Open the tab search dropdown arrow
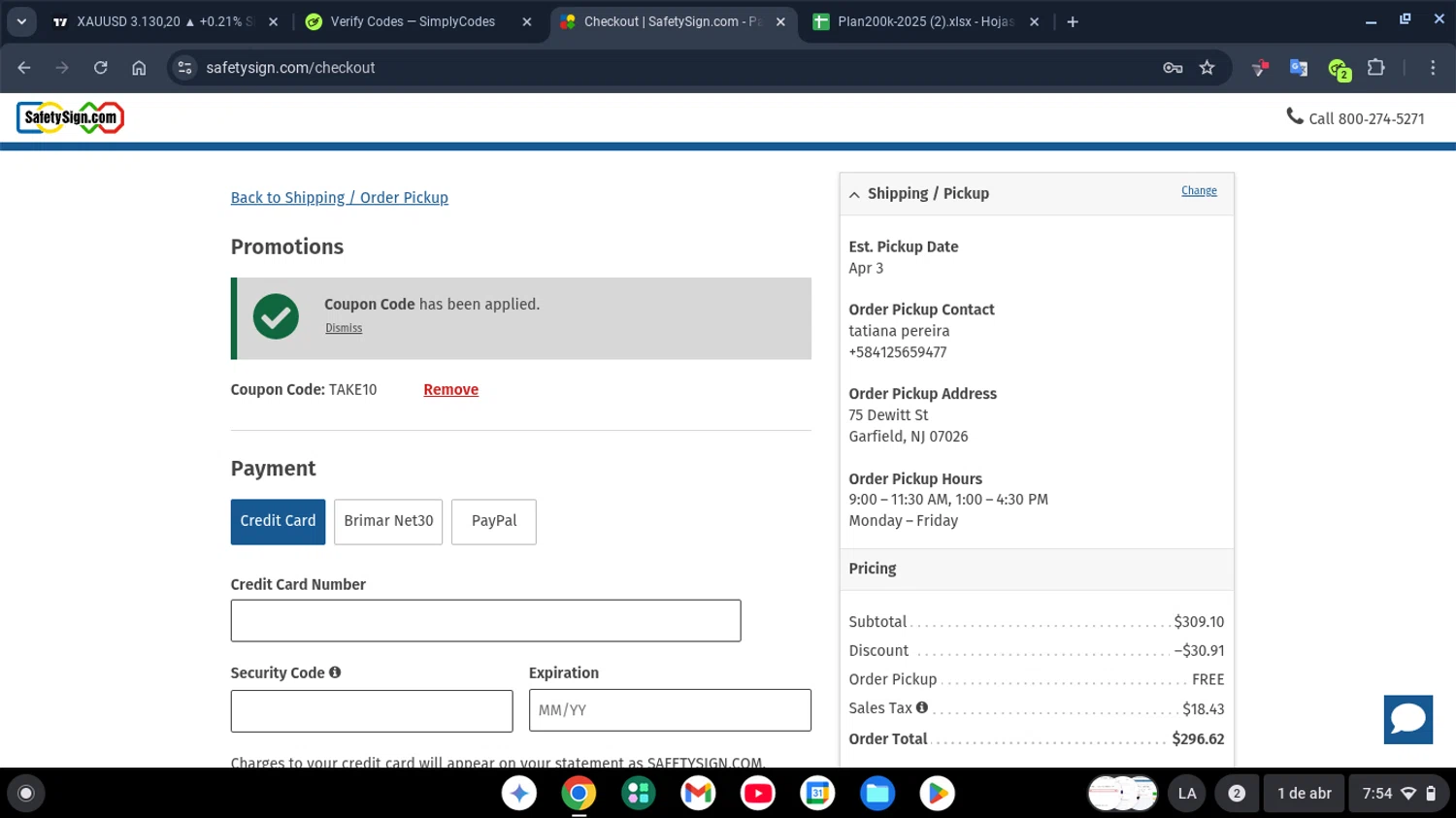This screenshot has height=818, width=1456. tap(21, 21)
